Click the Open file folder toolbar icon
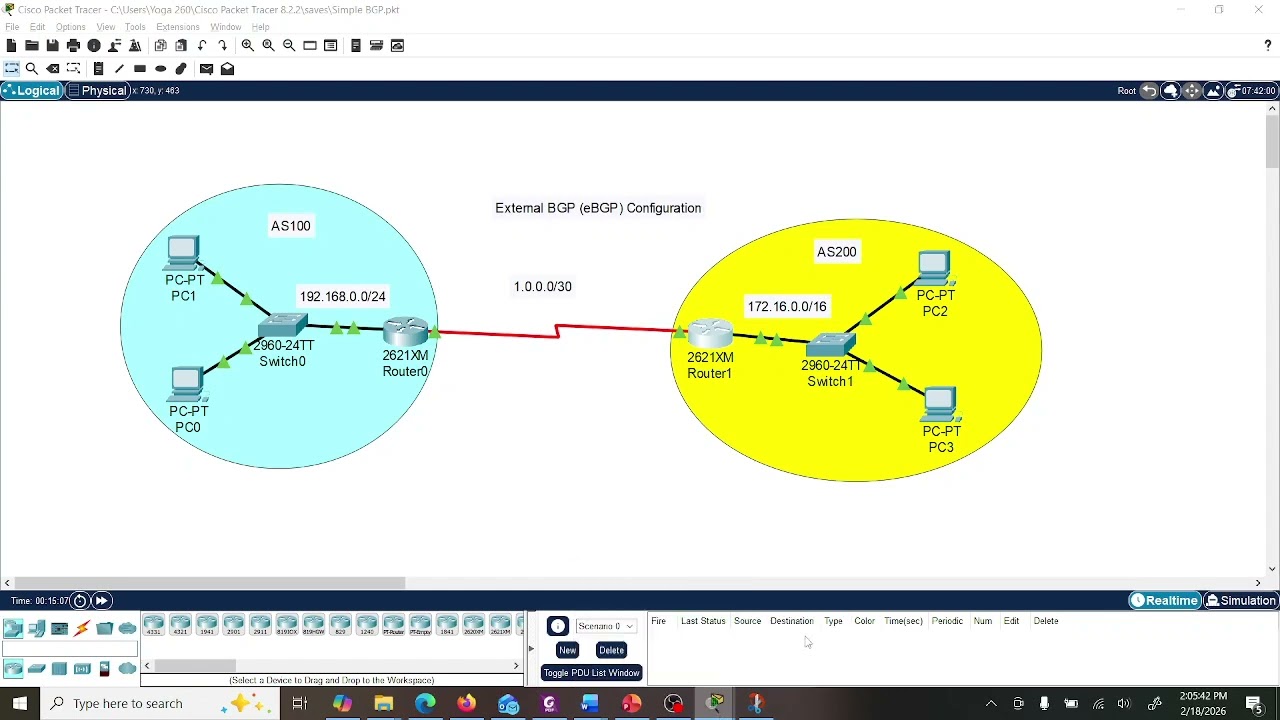 (32, 46)
